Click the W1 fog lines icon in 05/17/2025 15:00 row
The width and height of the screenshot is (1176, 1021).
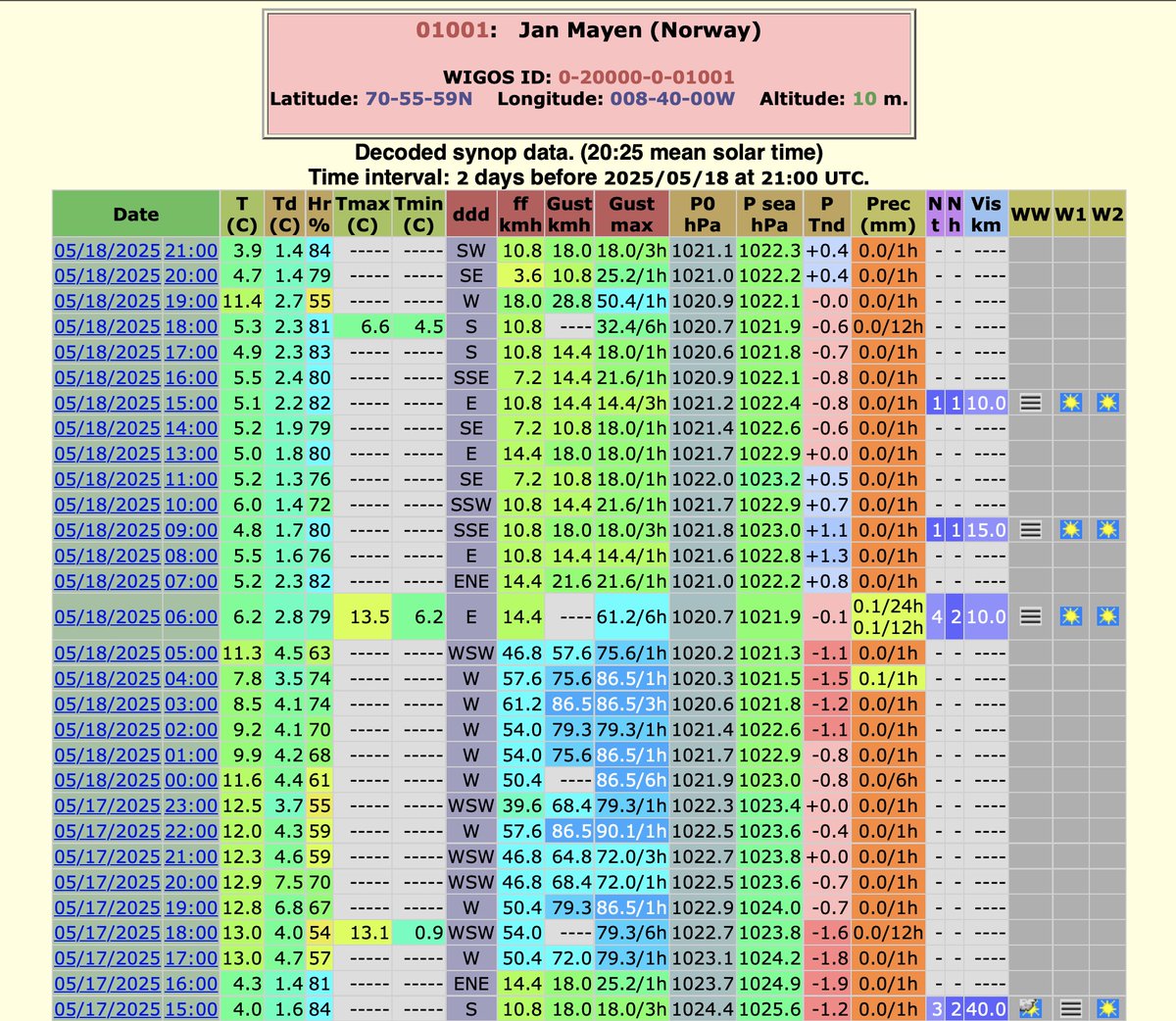(x=1071, y=1008)
